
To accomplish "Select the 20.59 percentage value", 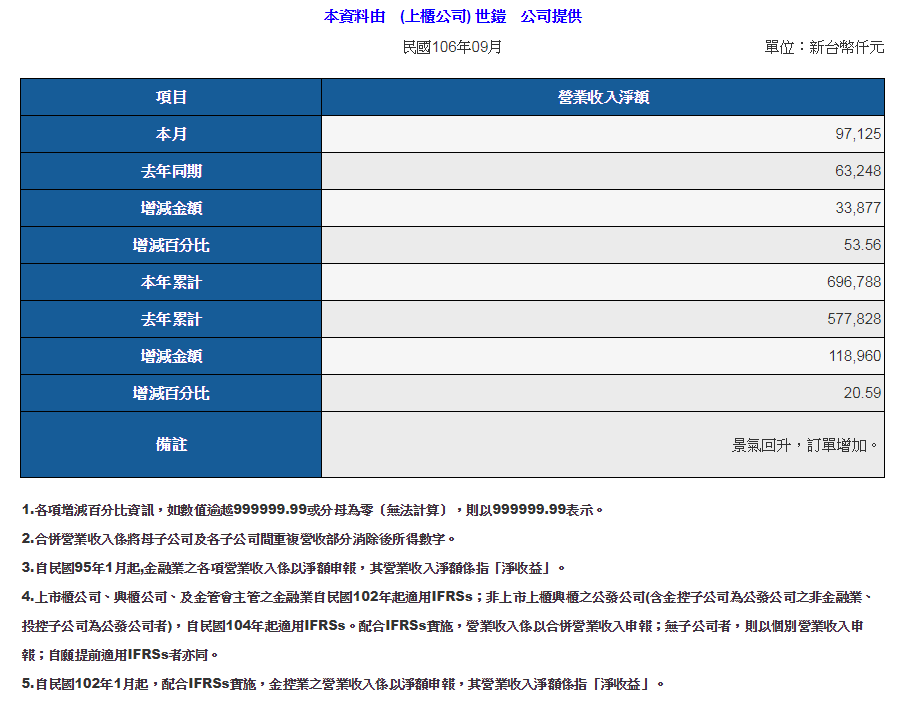I will pos(862,393).
